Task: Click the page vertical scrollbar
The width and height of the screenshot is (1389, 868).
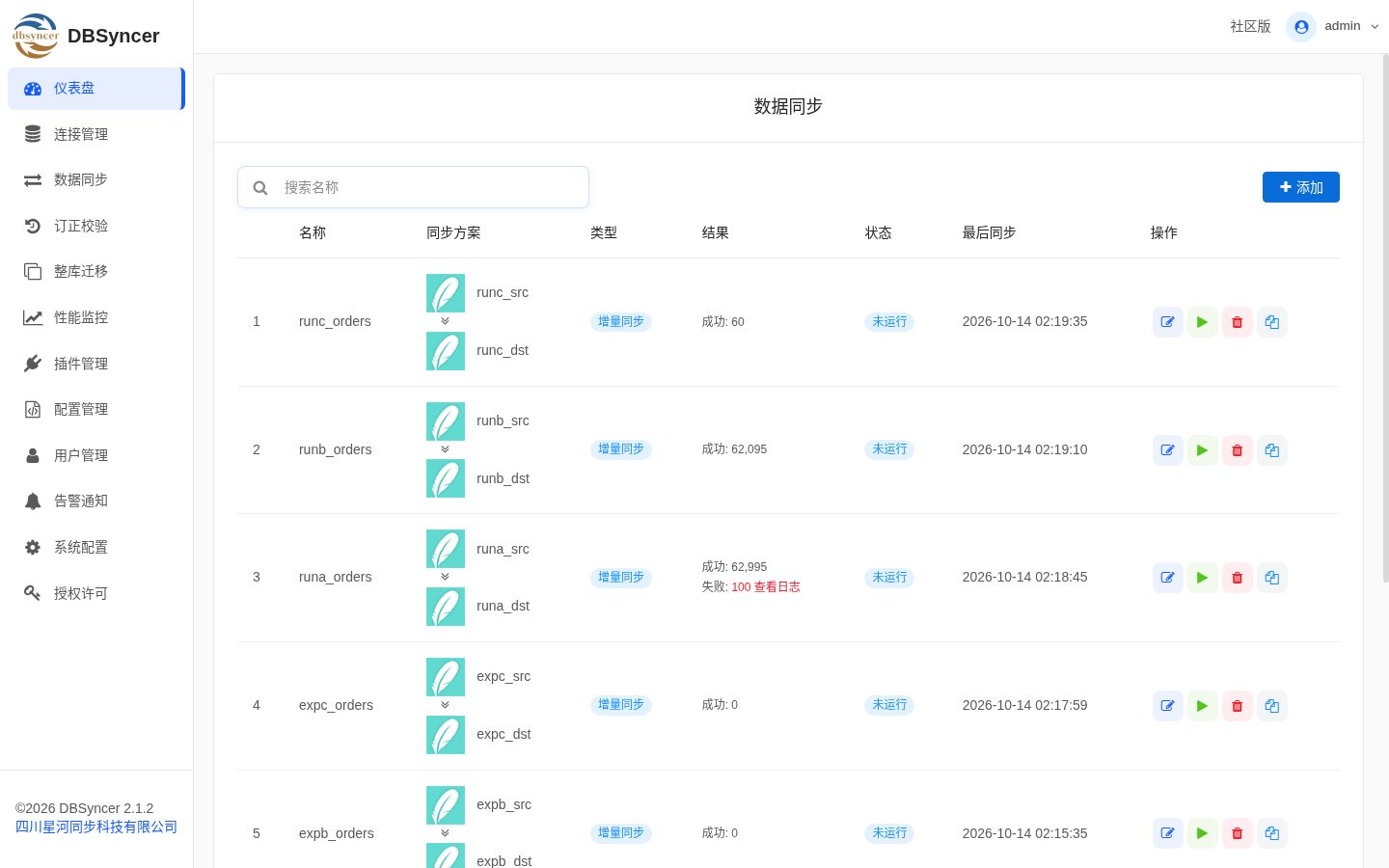Action: [x=1386, y=318]
